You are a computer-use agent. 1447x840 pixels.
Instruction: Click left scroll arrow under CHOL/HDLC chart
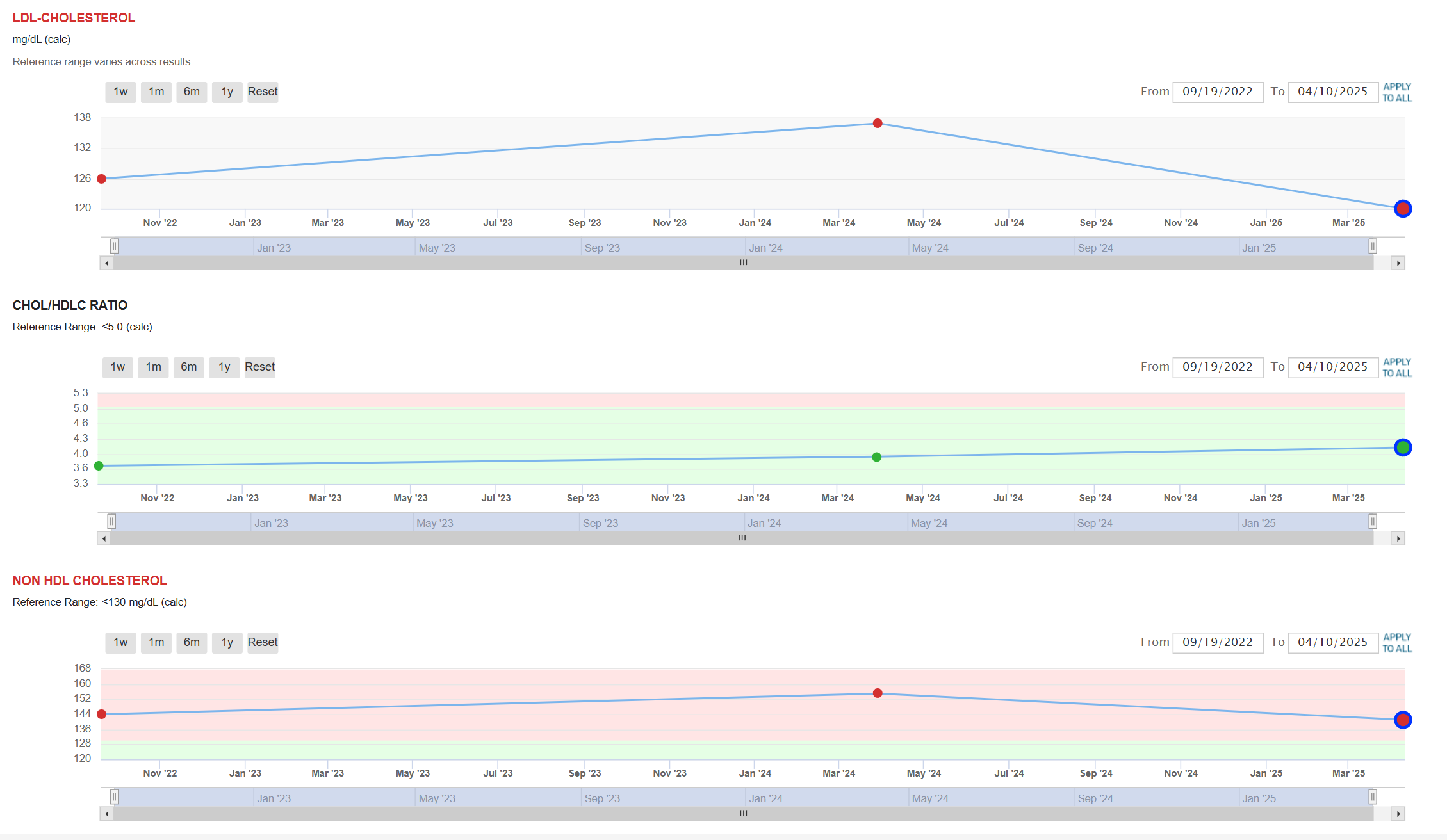click(x=104, y=538)
